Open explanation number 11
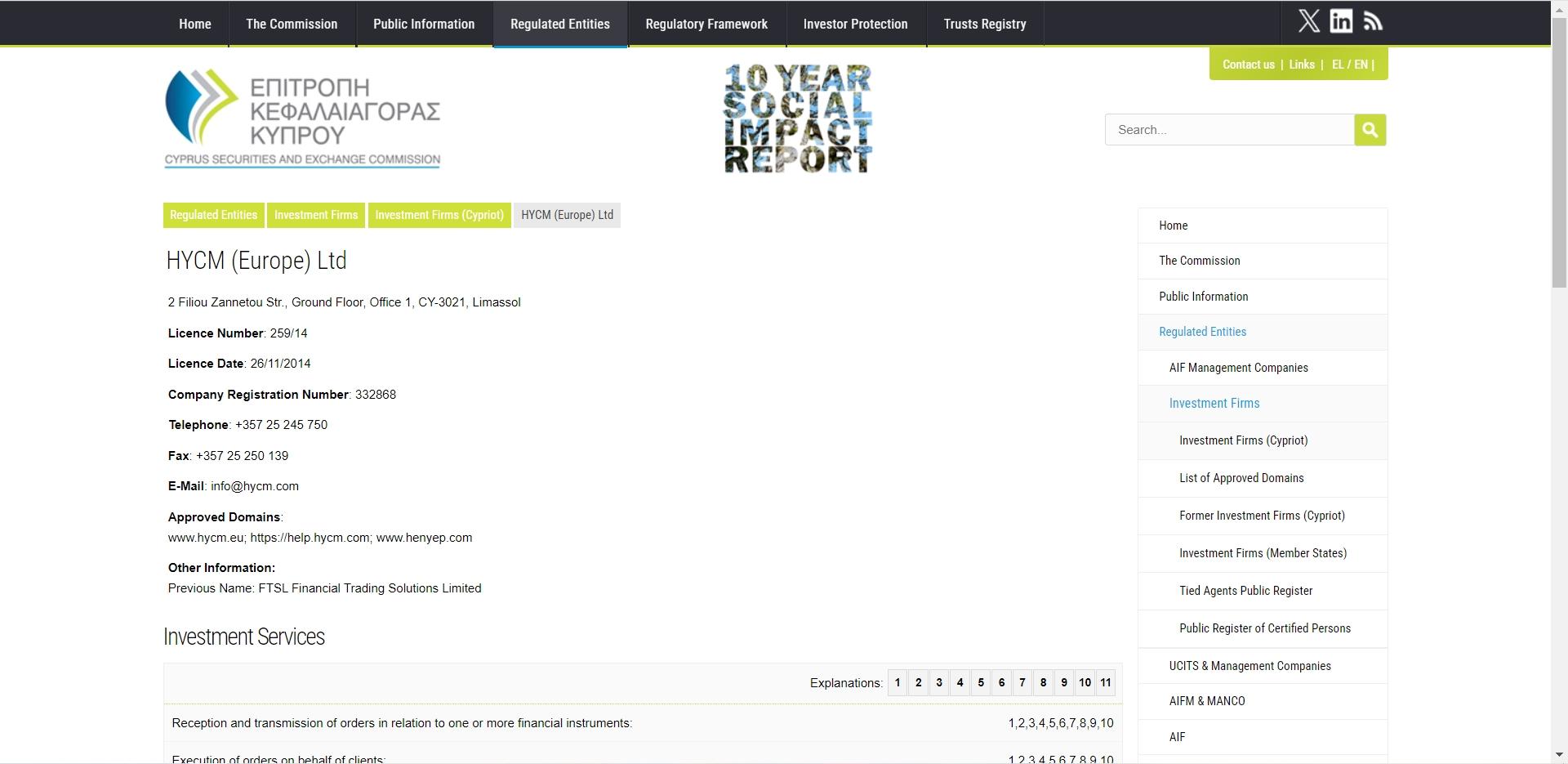Screen dimensions: 1568x764 click(1106, 682)
